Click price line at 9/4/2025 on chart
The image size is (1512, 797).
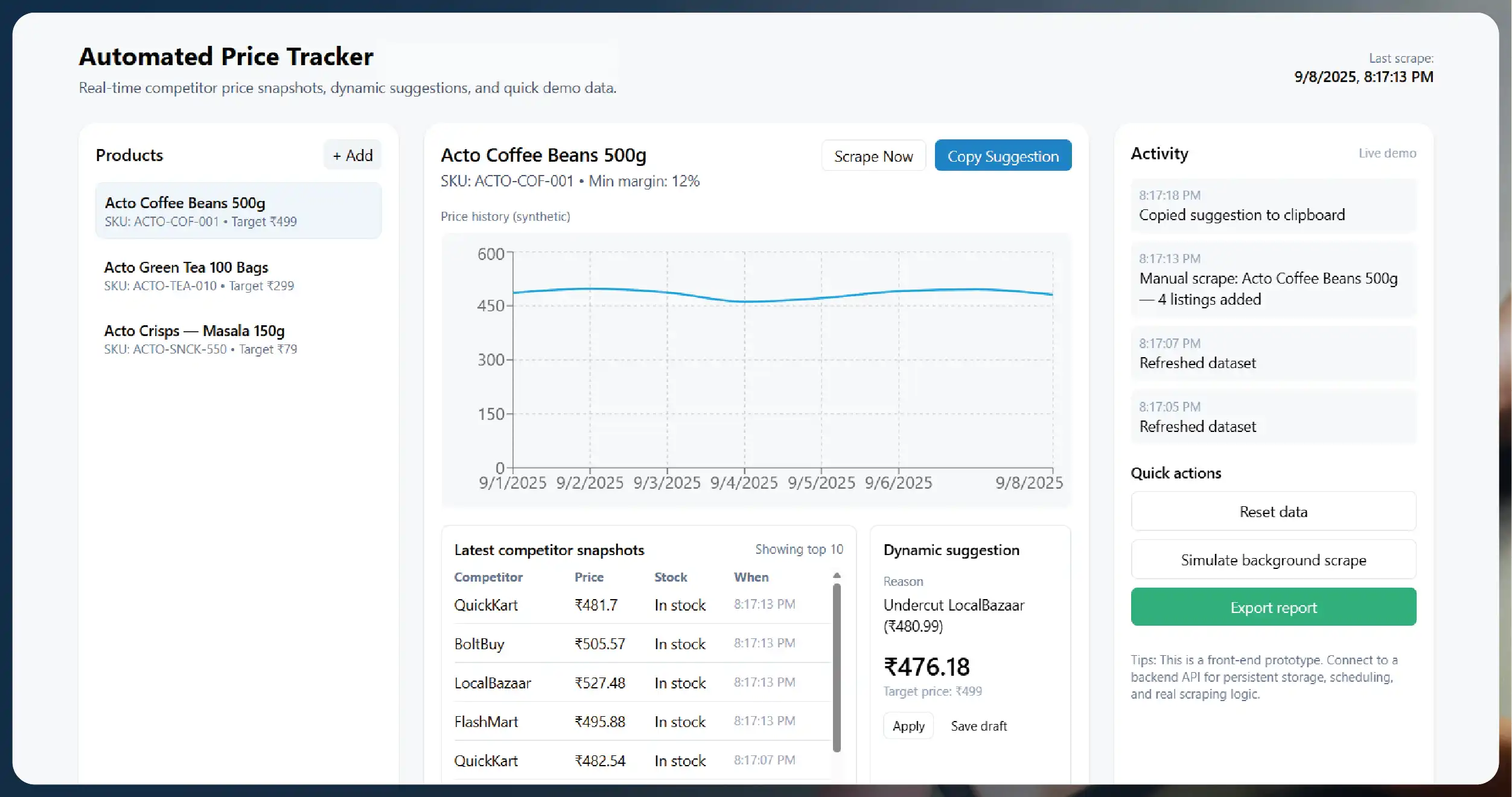744,301
